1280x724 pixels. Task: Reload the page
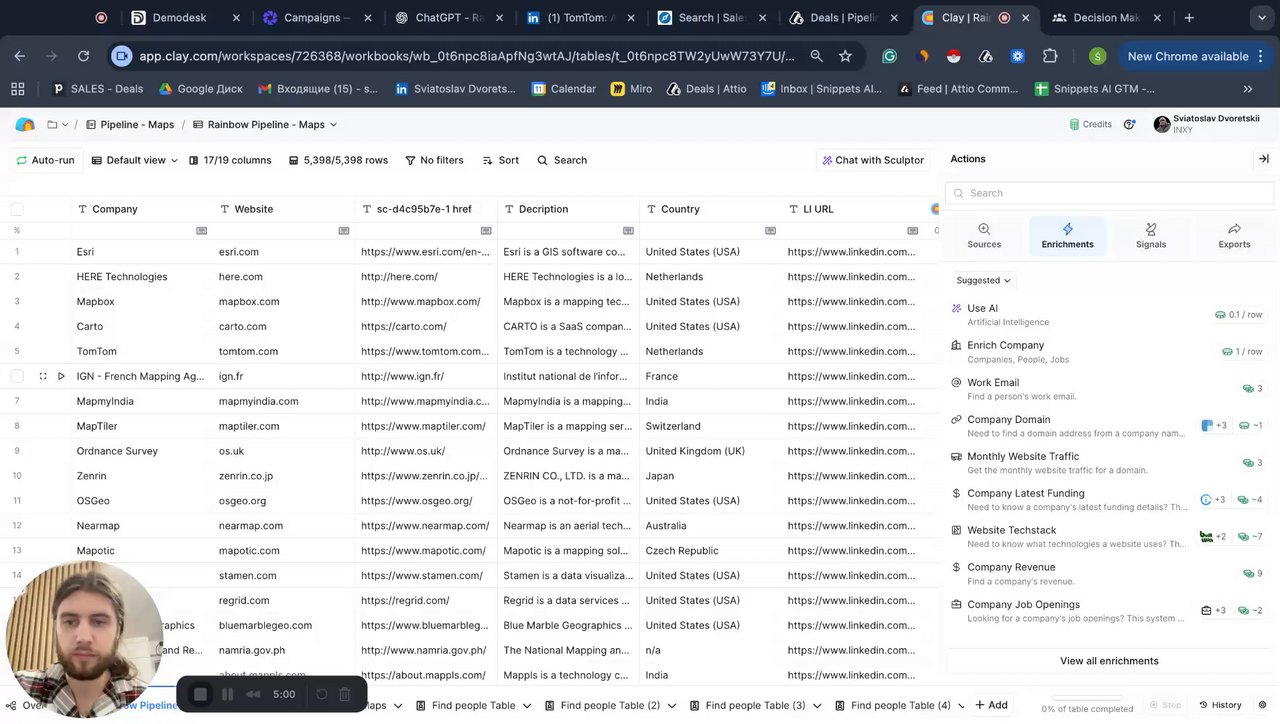[x=83, y=56]
